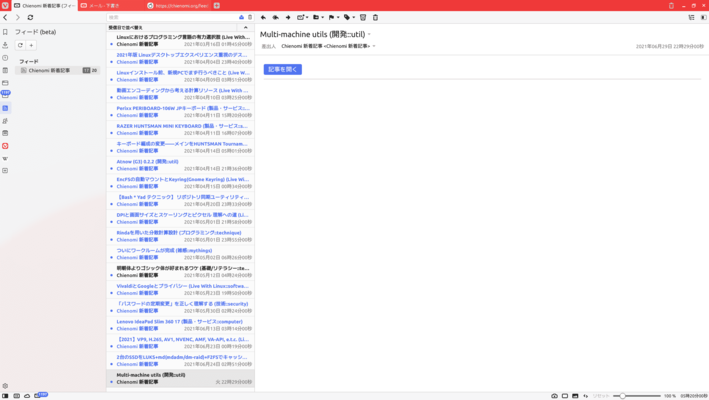Screen dimensions: 709x400
Task: Open the Wikipedia web panel
Action: tap(5, 159)
